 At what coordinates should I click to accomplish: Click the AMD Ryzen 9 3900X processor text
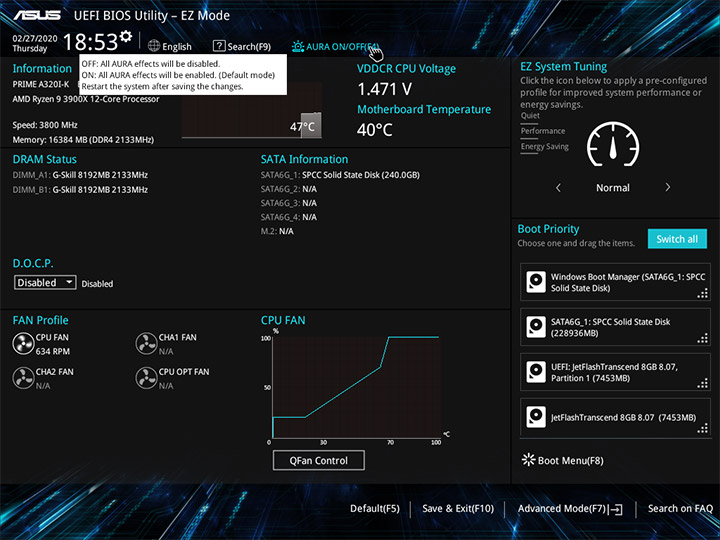pyautogui.click(x=86, y=99)
